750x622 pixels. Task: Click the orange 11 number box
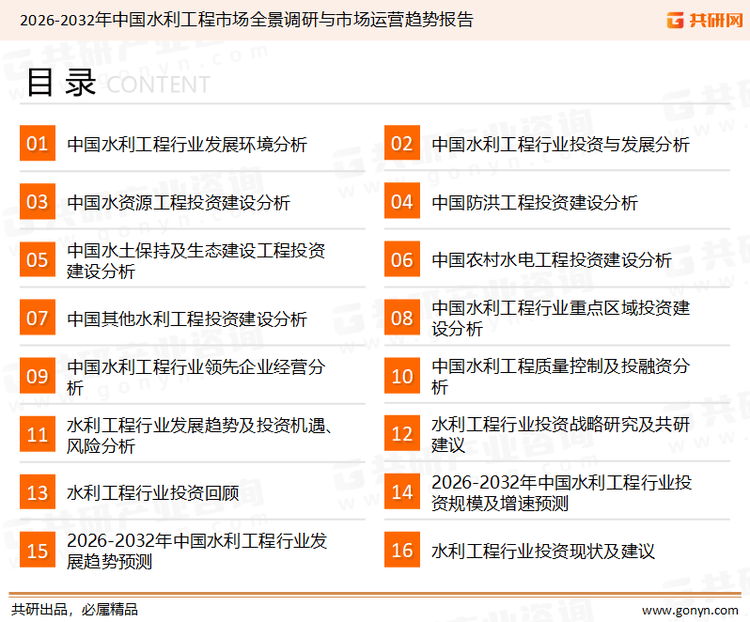(37, 434)
